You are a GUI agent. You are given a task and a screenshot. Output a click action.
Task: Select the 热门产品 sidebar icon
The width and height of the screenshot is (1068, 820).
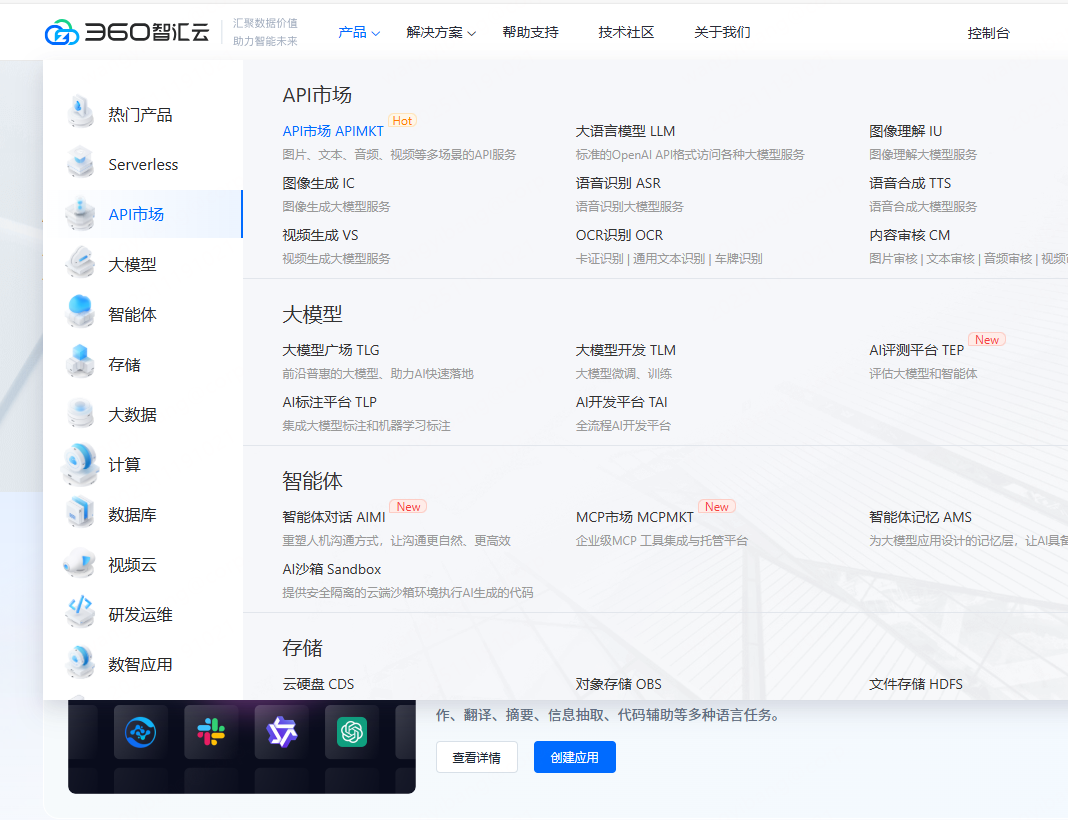[80, 112]
